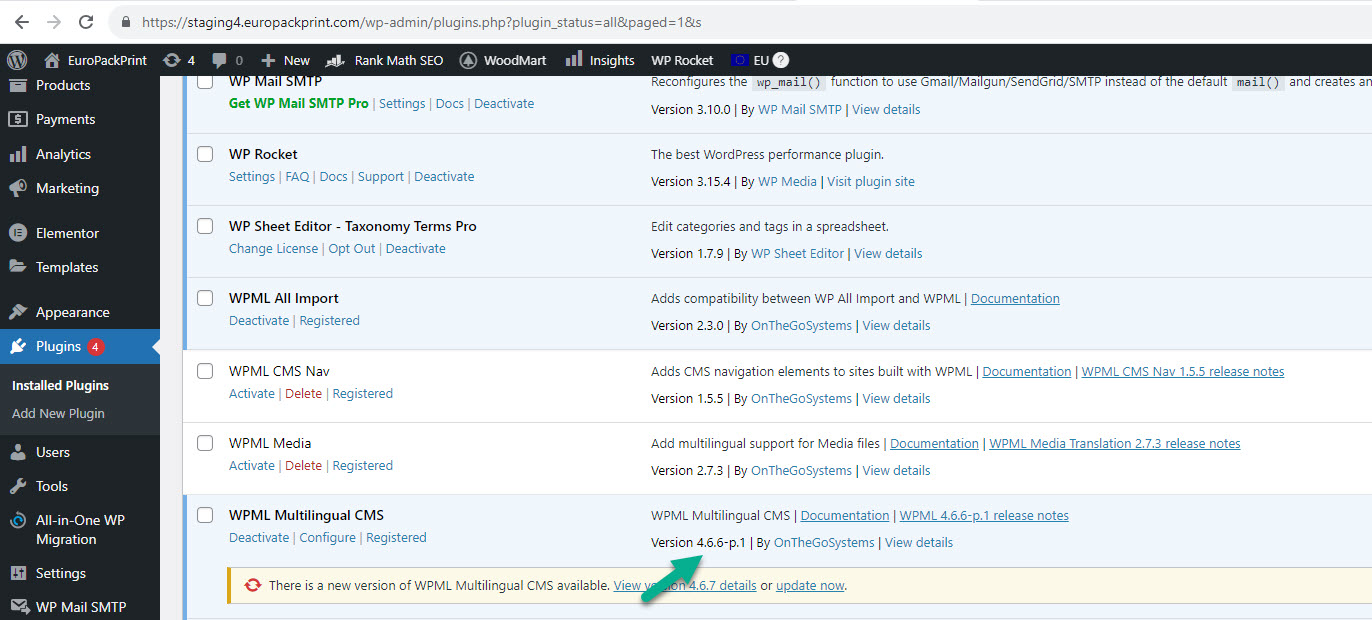Tick the WP Rocket checkbox
This screenshot has width=1372, height=620.
205,154
